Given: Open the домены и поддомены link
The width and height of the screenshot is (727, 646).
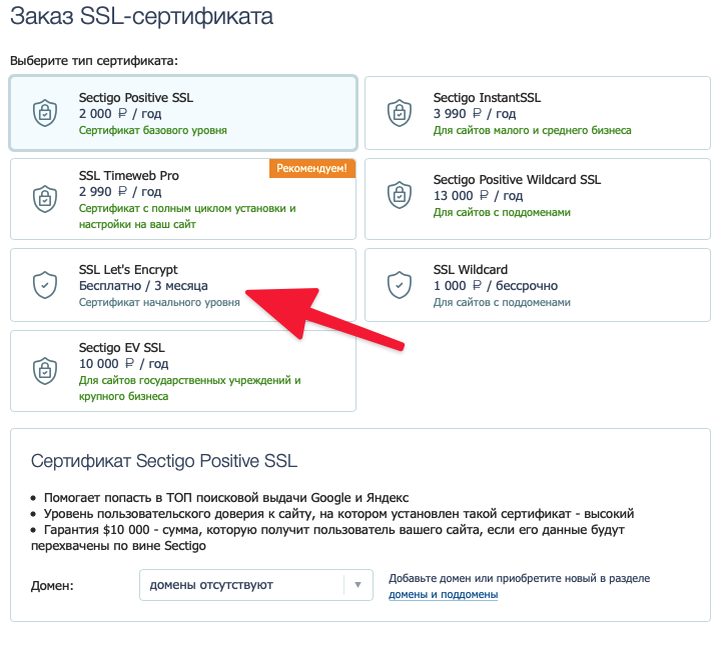Looking at the screenshot, I should 443,595.
